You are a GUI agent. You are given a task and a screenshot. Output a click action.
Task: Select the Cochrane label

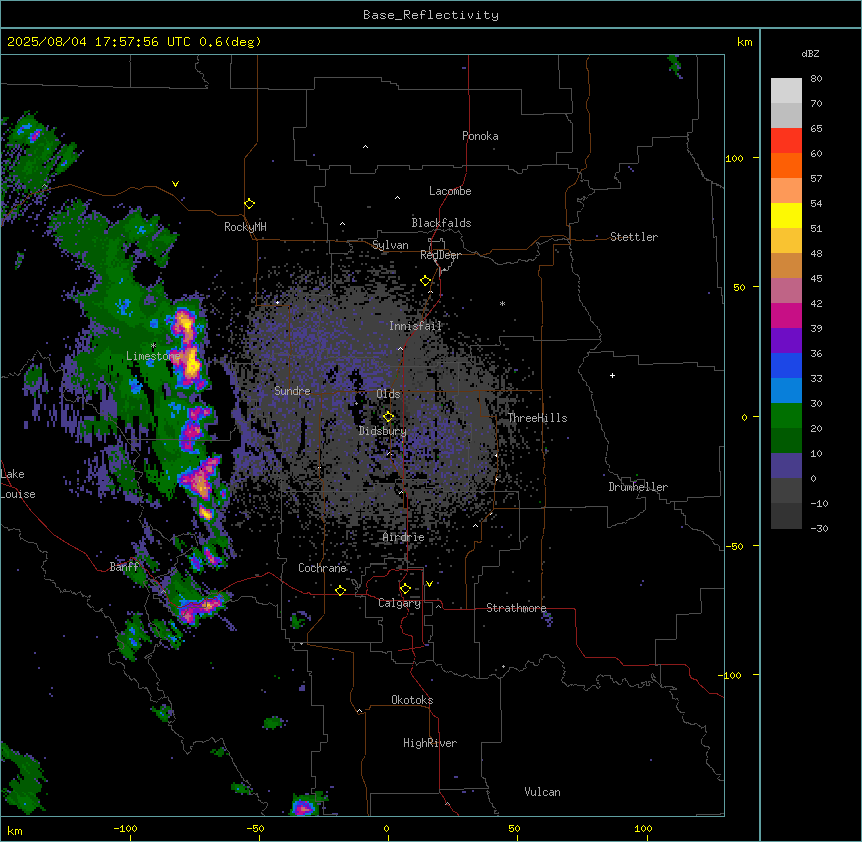coord(323,568)
